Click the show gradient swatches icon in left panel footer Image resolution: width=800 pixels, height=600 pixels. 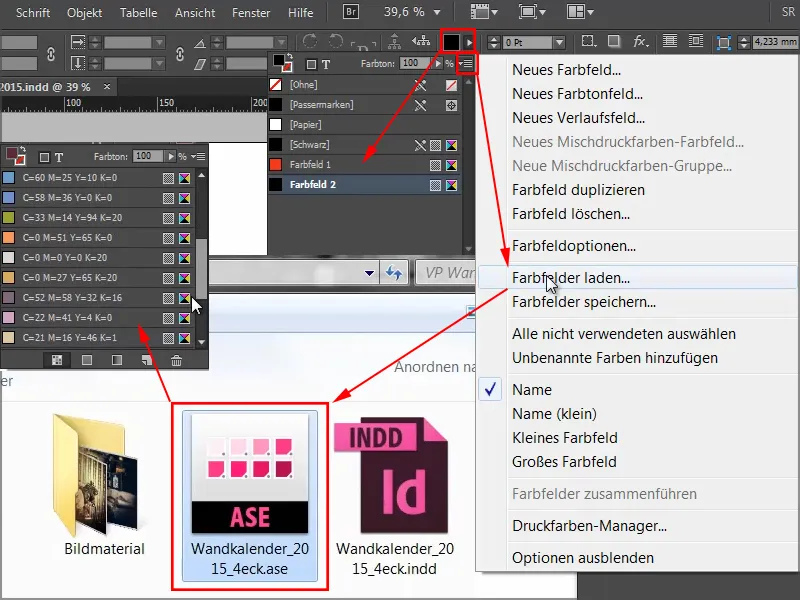point(117,360)
